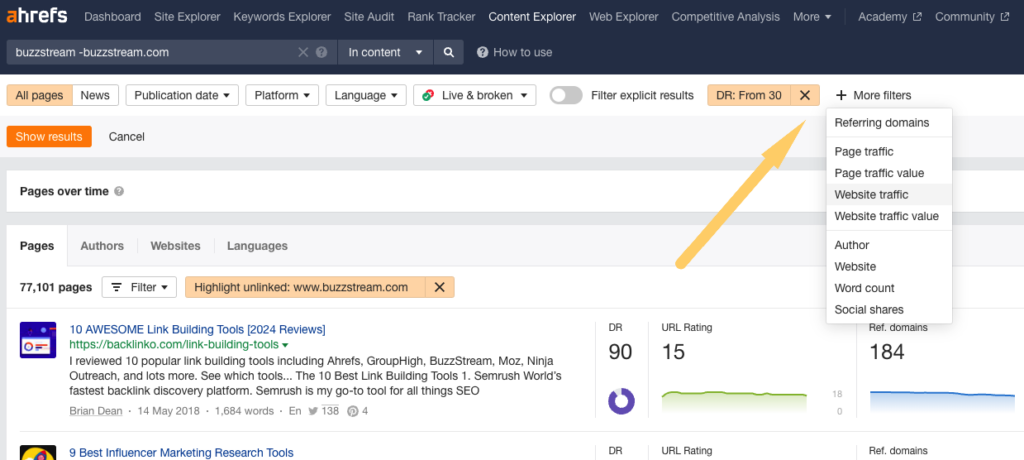This screenshot has width=1024, height=460.
Task: Click Academy external link icon
Action: pos(918,17)
